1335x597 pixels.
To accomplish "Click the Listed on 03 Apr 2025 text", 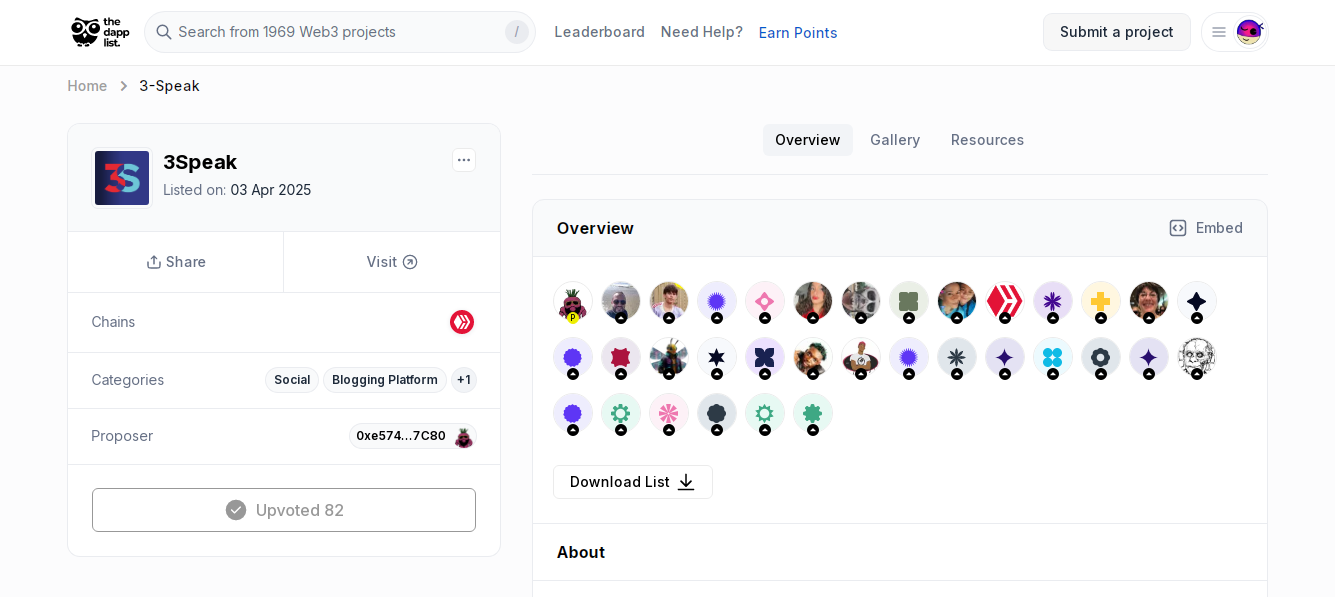I will tap(237, 190).
